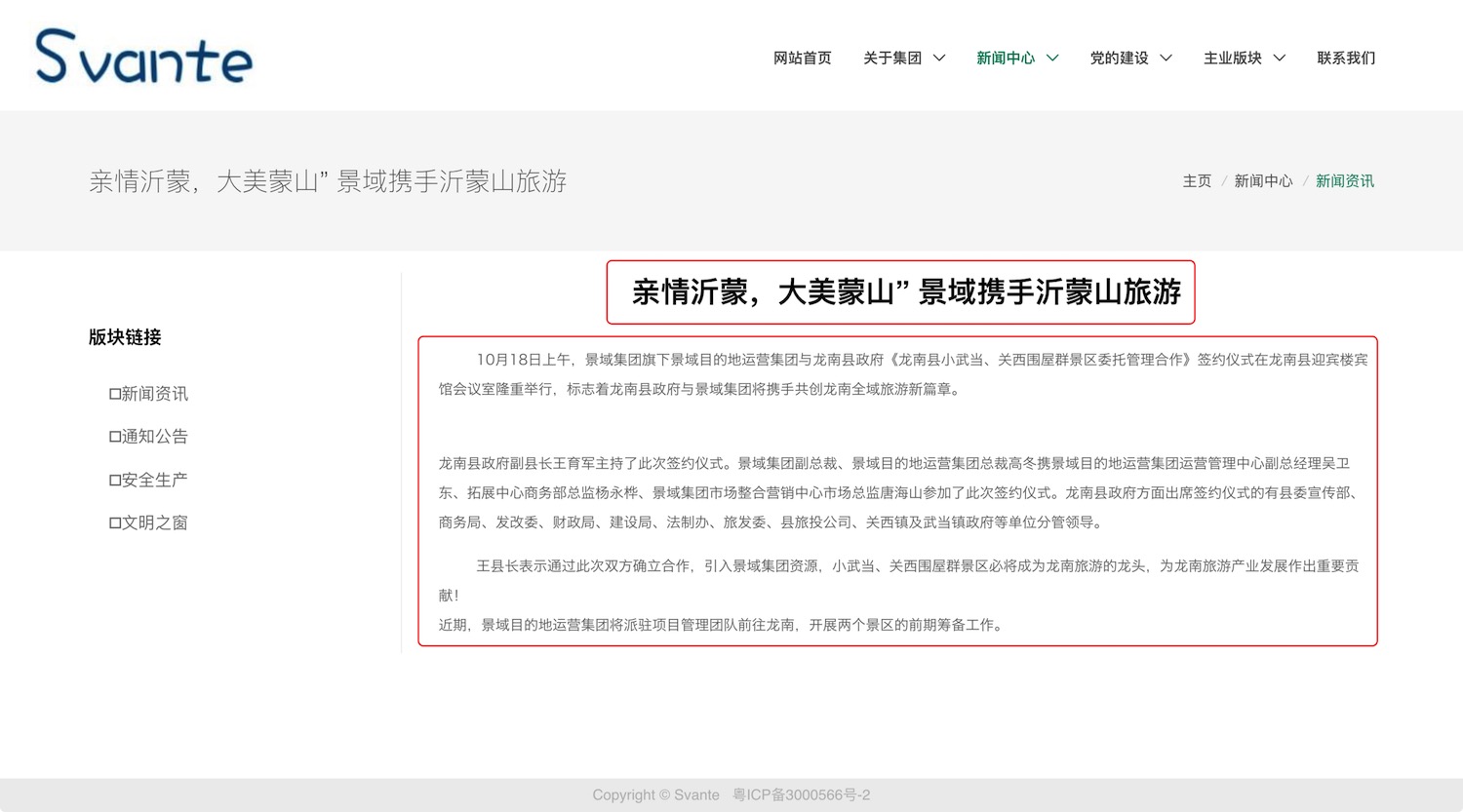The image size is (1463, 812).
Task: Click the bold article headline
Action: pos(905,291)
